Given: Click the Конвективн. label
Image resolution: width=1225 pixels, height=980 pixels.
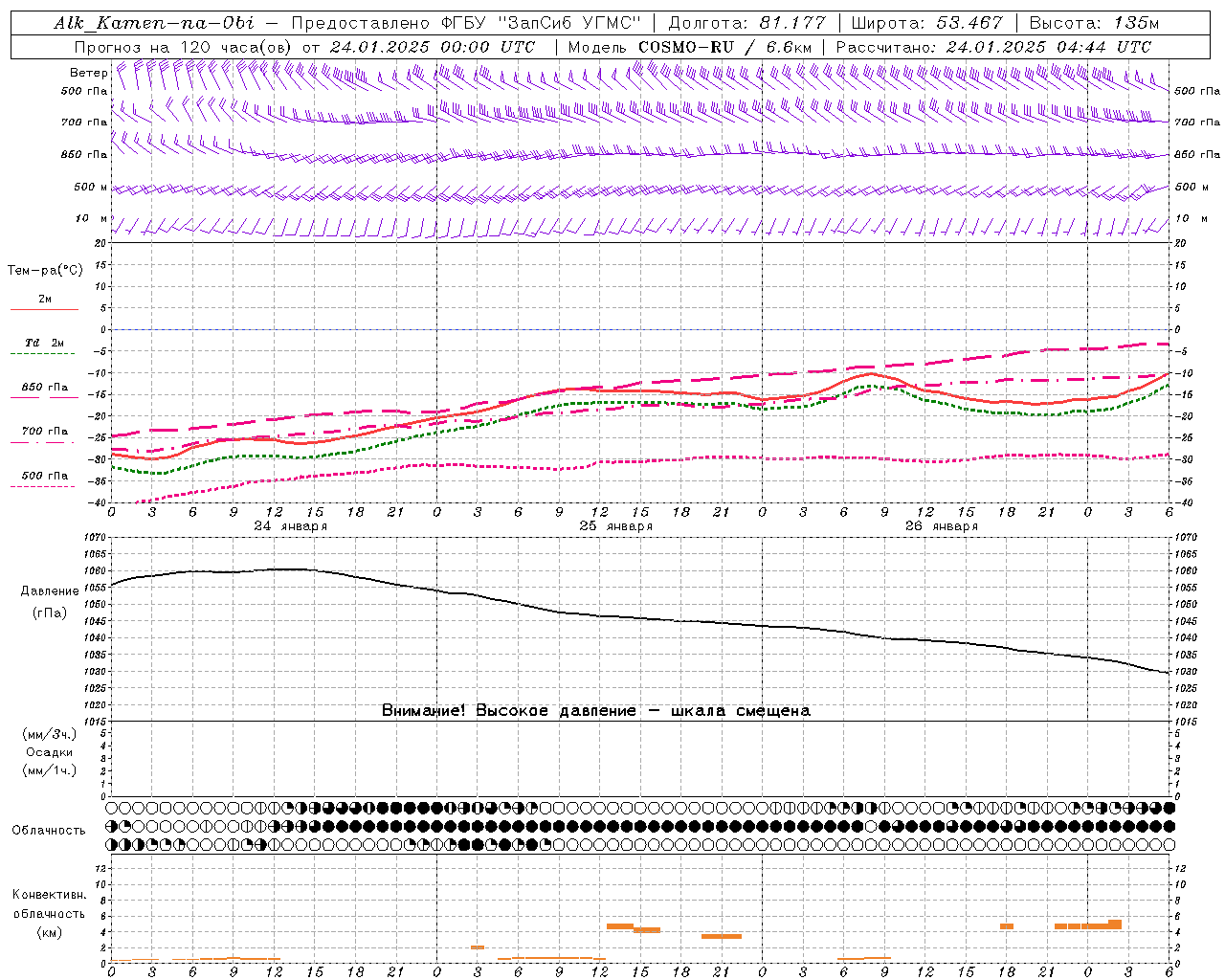Looking at the screenshot, I should pyautogui.click(x=50, y=895).
